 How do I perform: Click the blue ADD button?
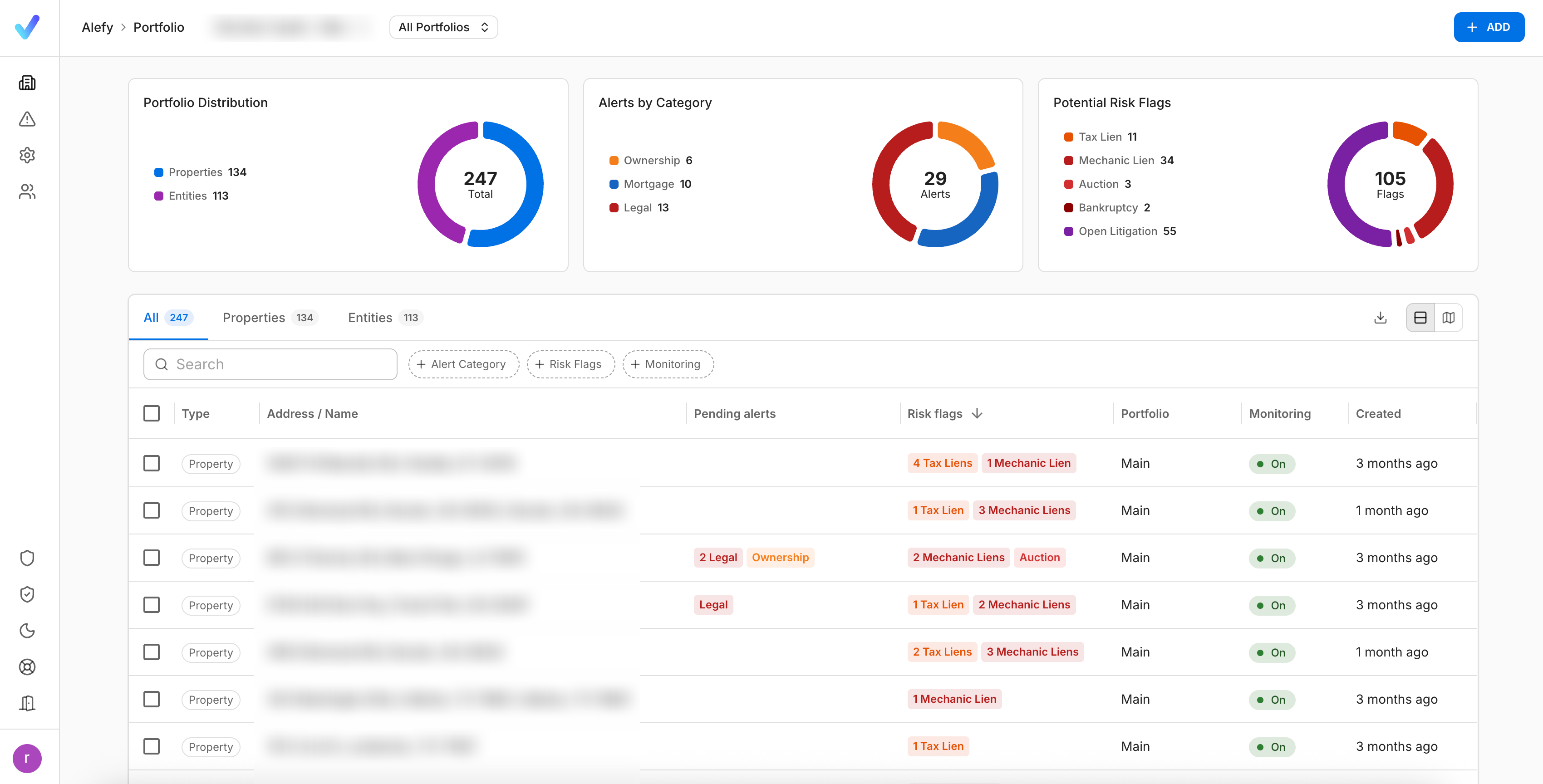[x=1489, y=27]
